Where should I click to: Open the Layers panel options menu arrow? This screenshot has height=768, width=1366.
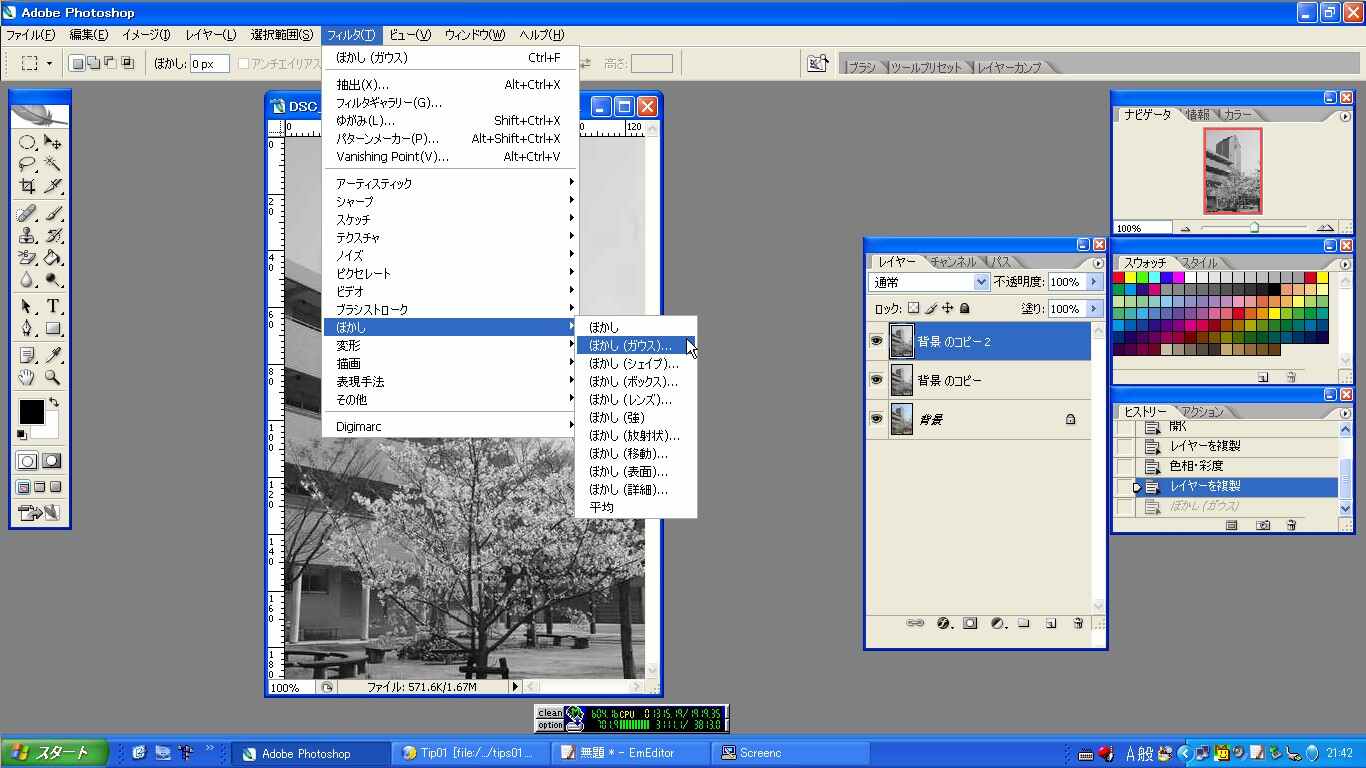[x=1098, y=264]
